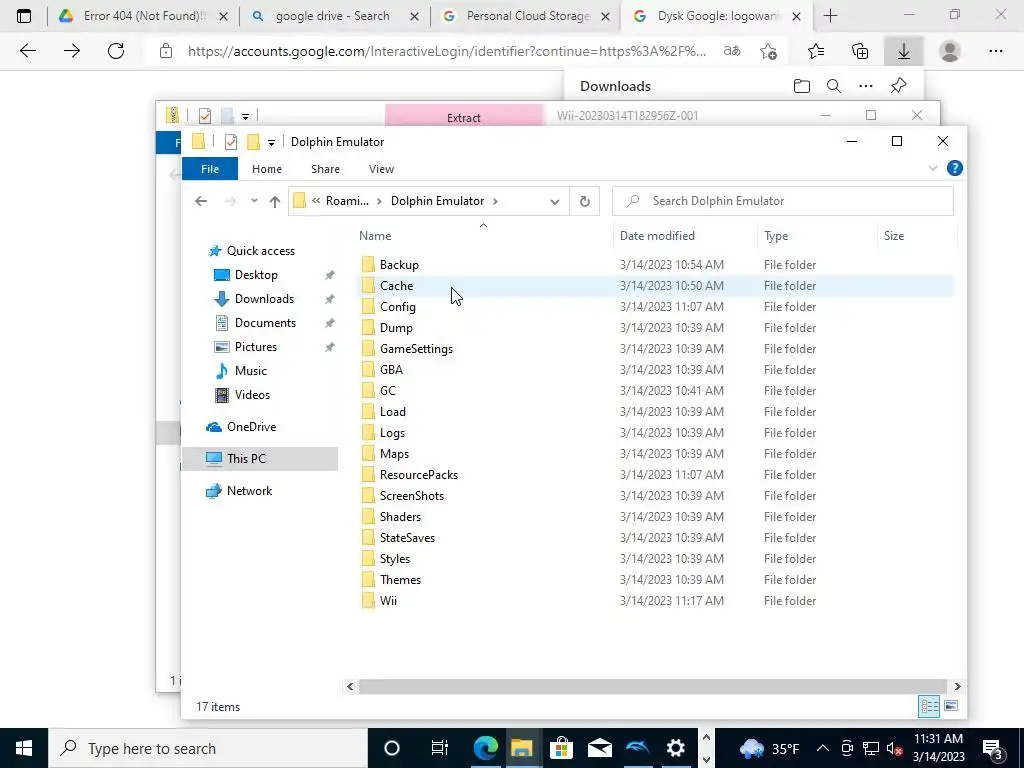
Task: Add this page to favorites
Action: pyautogui.click(x=769, y=51)
